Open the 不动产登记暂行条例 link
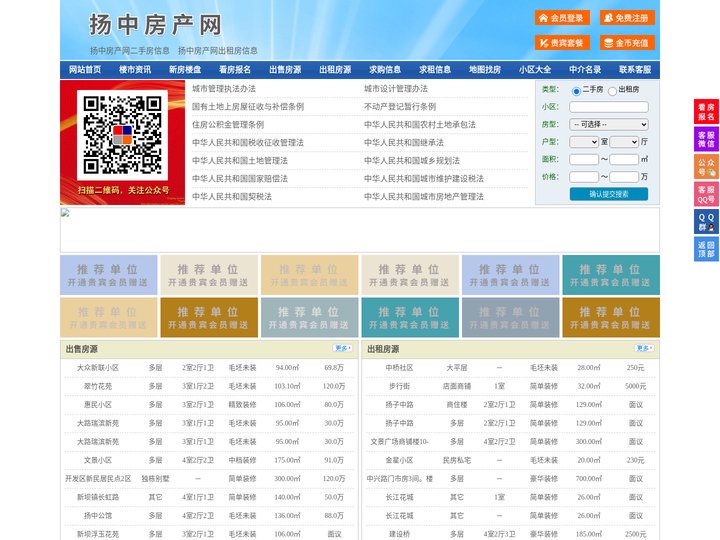The height and width of the screenshot is (540, 720). coord(400,107)
